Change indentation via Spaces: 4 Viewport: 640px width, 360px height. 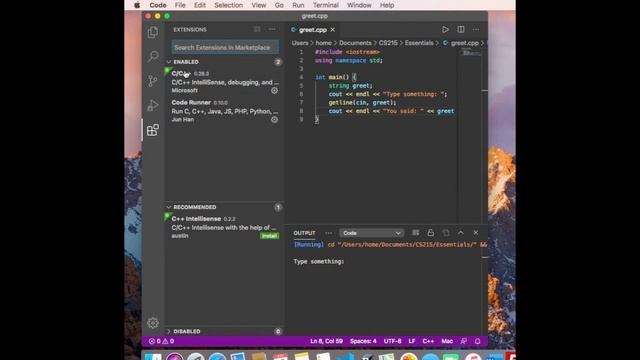tap(363, 341)
